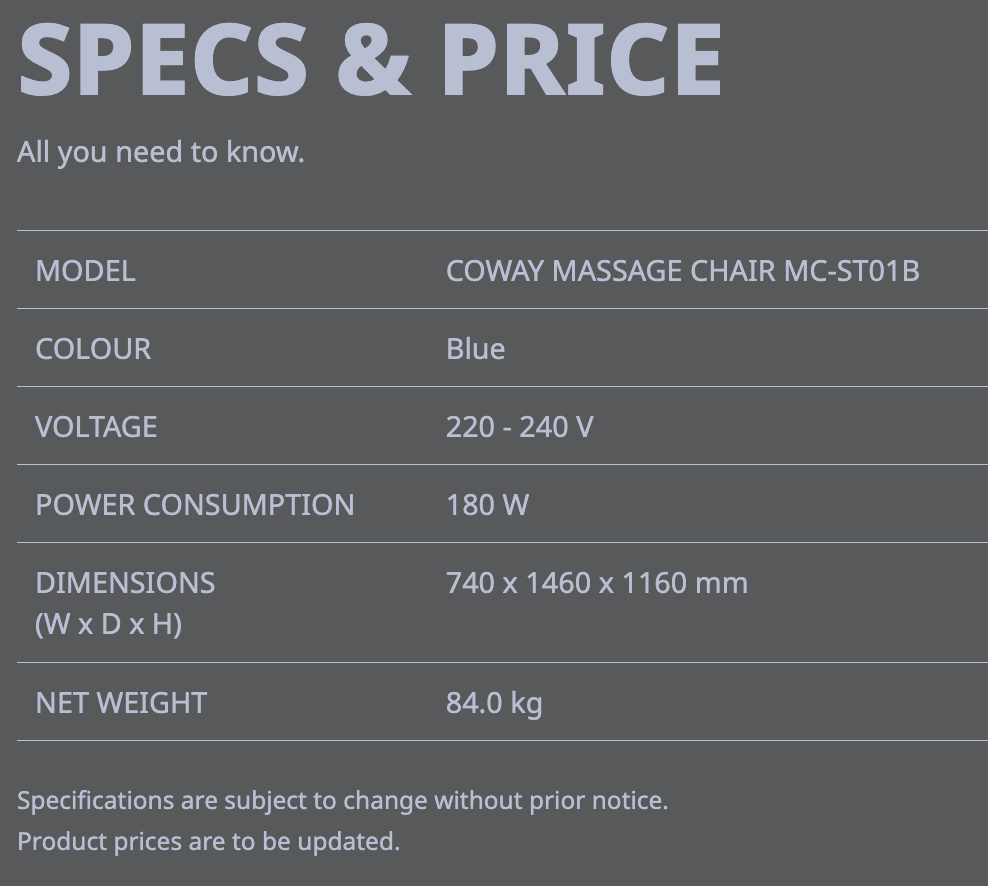The height and width of the screenshot is (886, 988).
Task: Click the word PRICE in the heading
Action: (x=580, y=58)
